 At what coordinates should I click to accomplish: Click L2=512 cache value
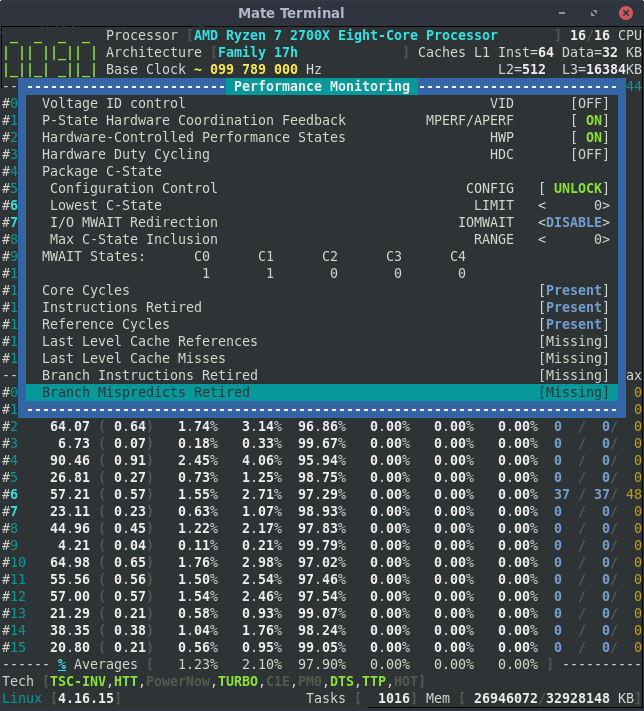[x=522, y=69]
